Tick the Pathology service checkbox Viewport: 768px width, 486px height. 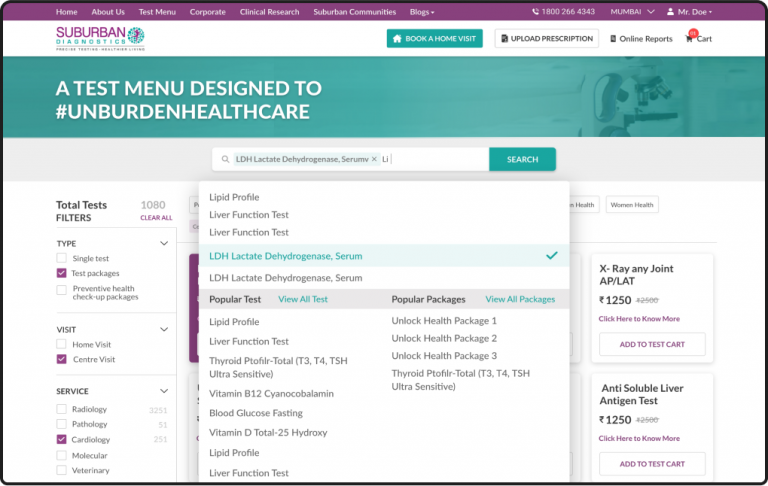pos(61,424)
